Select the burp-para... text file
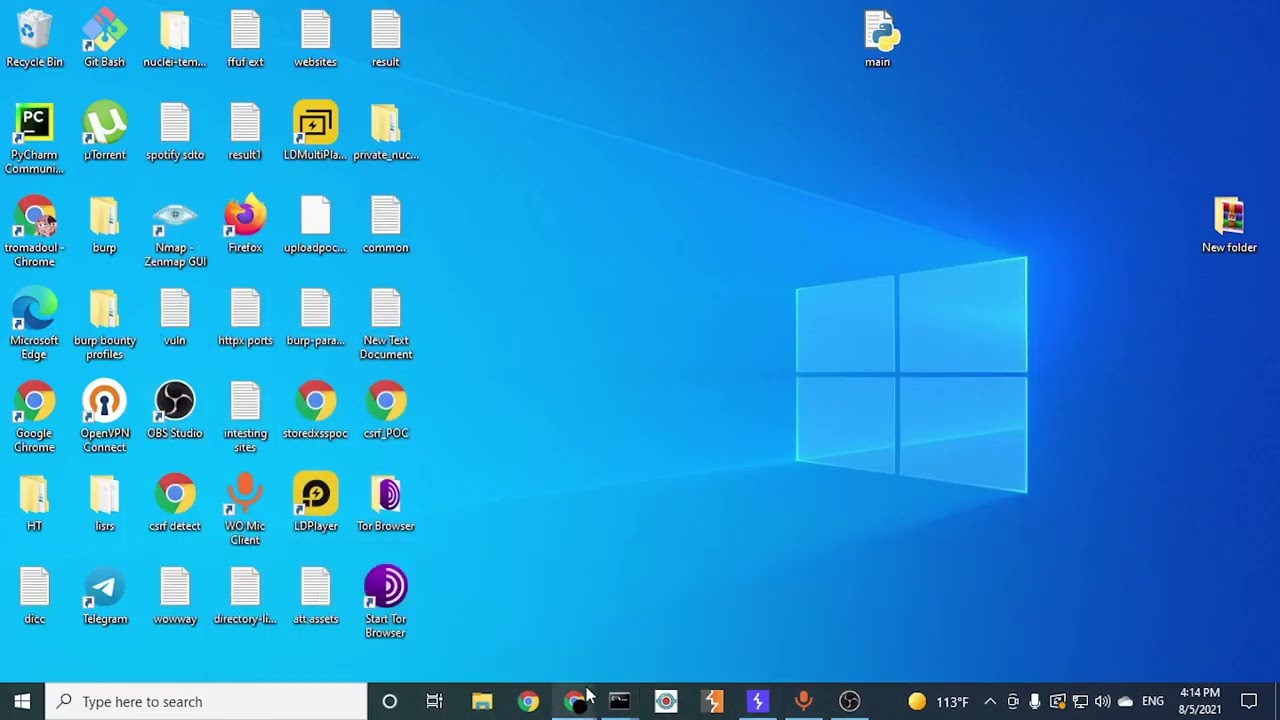 pyautogui.click(x=315, y=318)
